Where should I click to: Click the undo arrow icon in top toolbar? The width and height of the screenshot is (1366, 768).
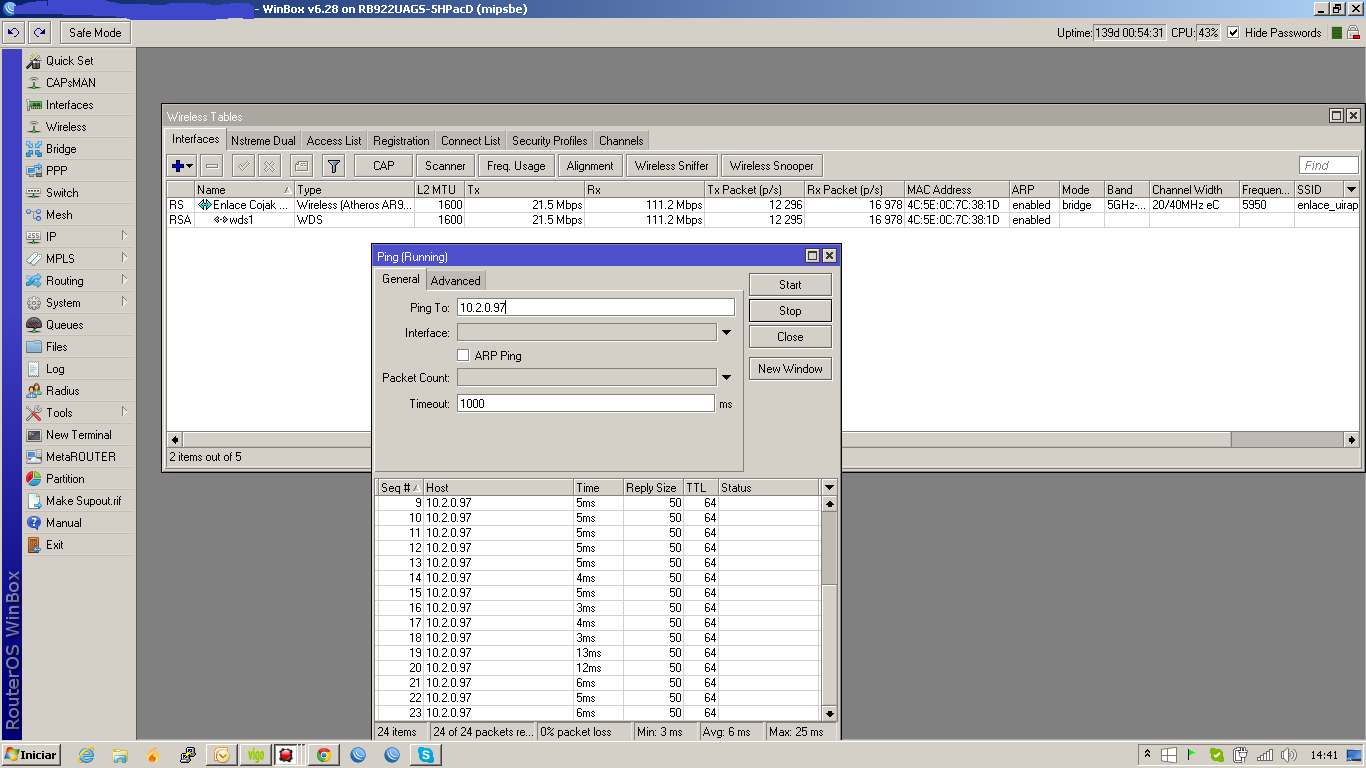pos(13,33)
